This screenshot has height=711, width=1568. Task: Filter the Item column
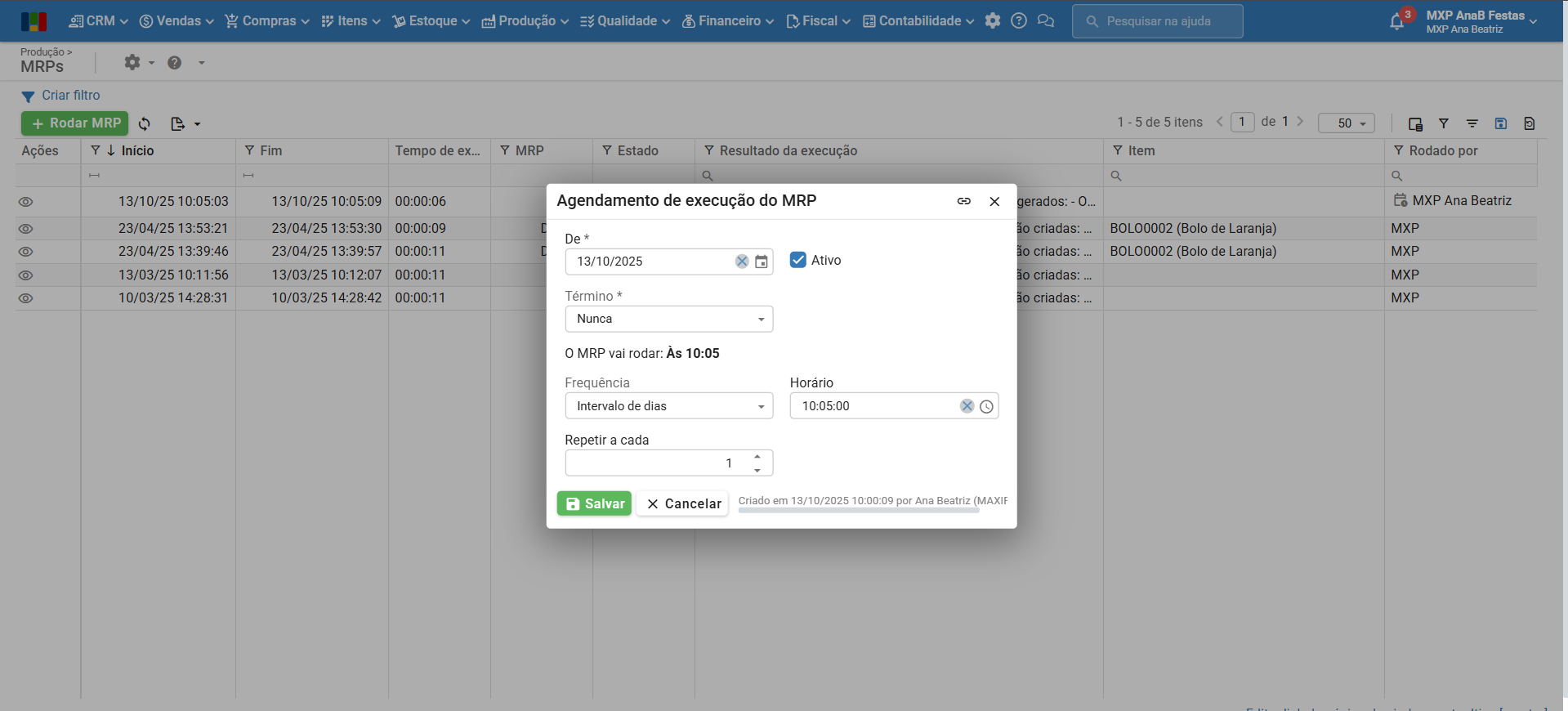tap(1118, 150)
